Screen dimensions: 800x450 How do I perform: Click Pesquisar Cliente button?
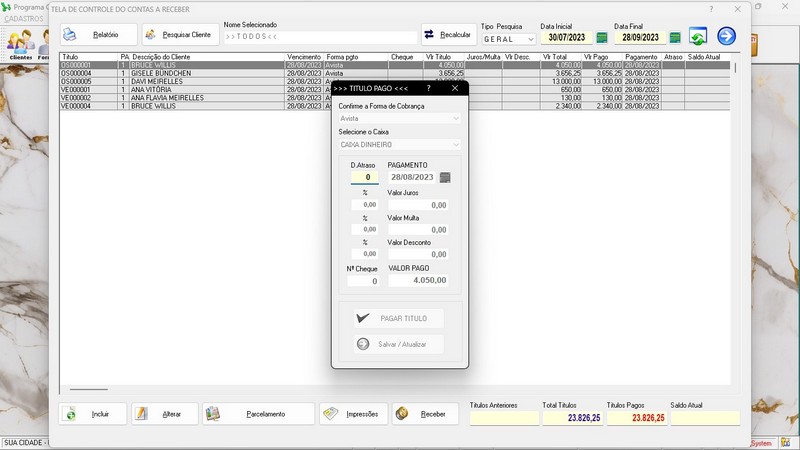(181, 35)
